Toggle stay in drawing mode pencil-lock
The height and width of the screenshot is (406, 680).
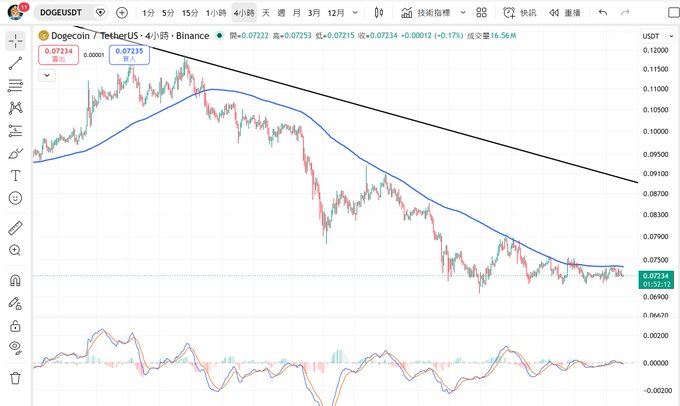click(x=16, y=303)
